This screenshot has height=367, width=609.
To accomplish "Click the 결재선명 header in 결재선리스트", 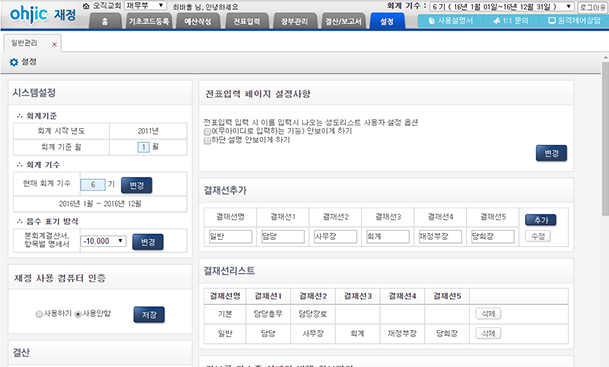I will 225,296.
